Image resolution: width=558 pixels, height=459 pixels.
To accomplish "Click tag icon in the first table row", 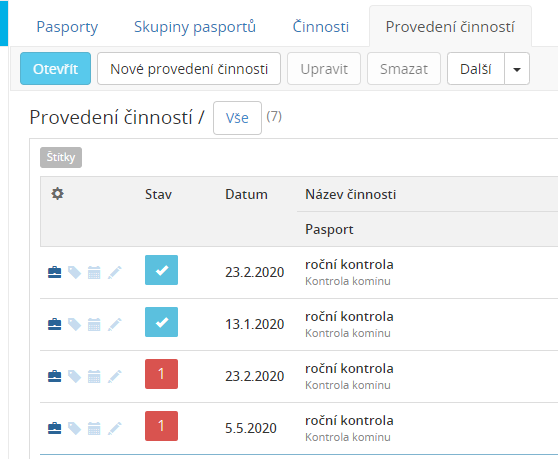I will click(74, 272).
